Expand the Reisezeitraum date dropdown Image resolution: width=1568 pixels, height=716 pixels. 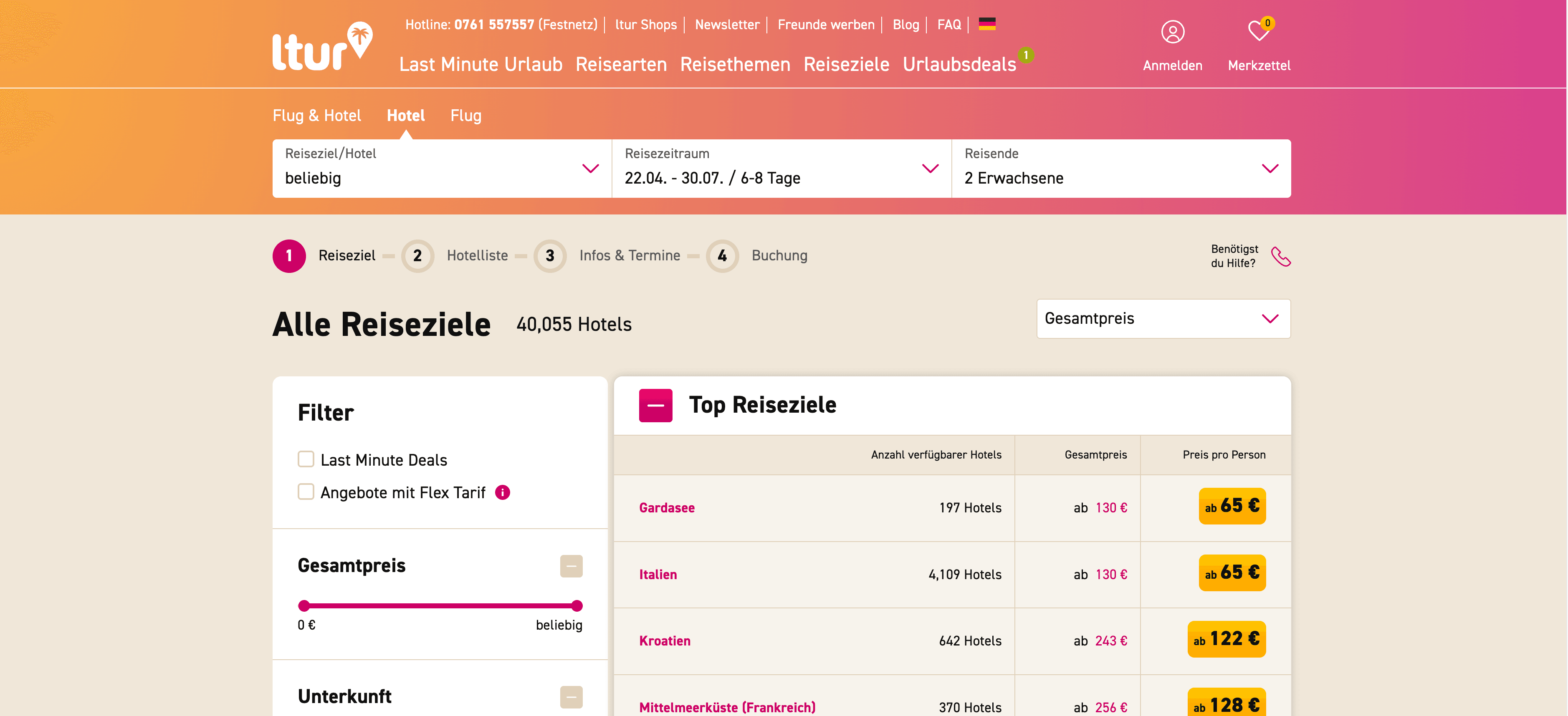point(781,168)
